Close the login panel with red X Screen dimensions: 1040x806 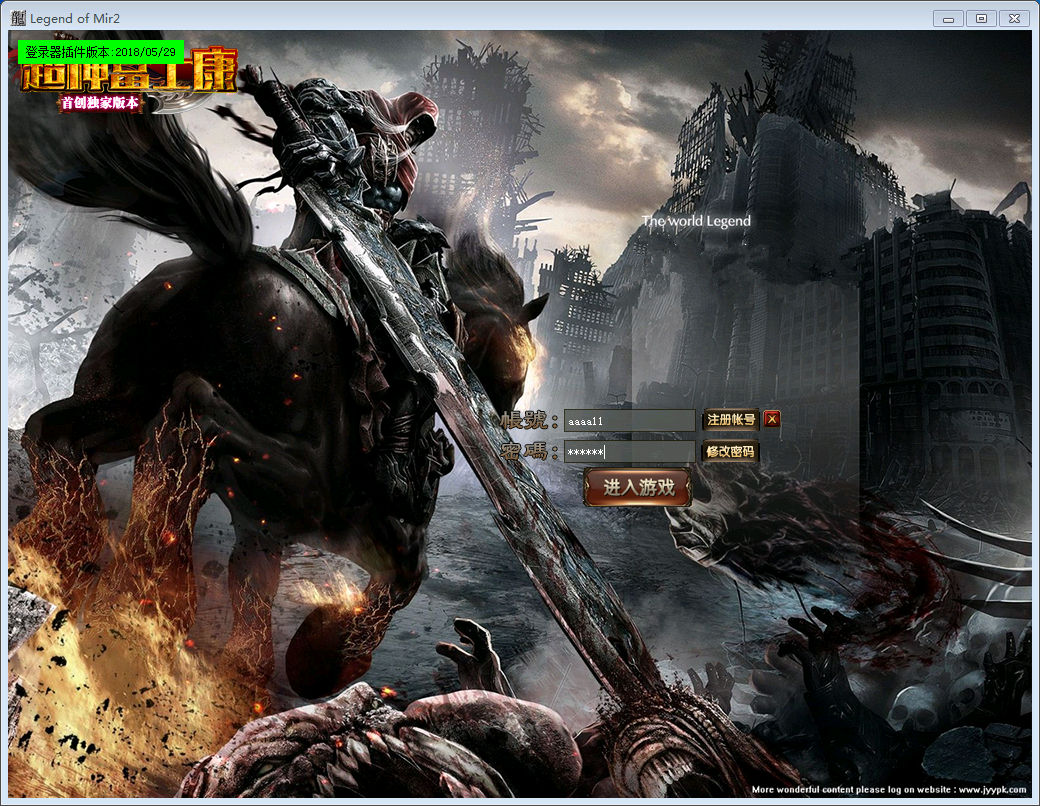tap(771, 419)
